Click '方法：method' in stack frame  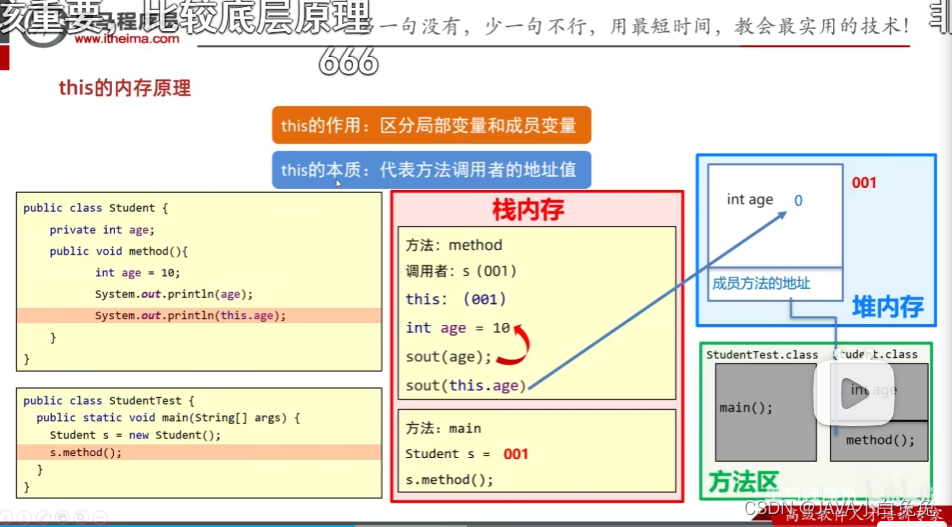point(454,245)
